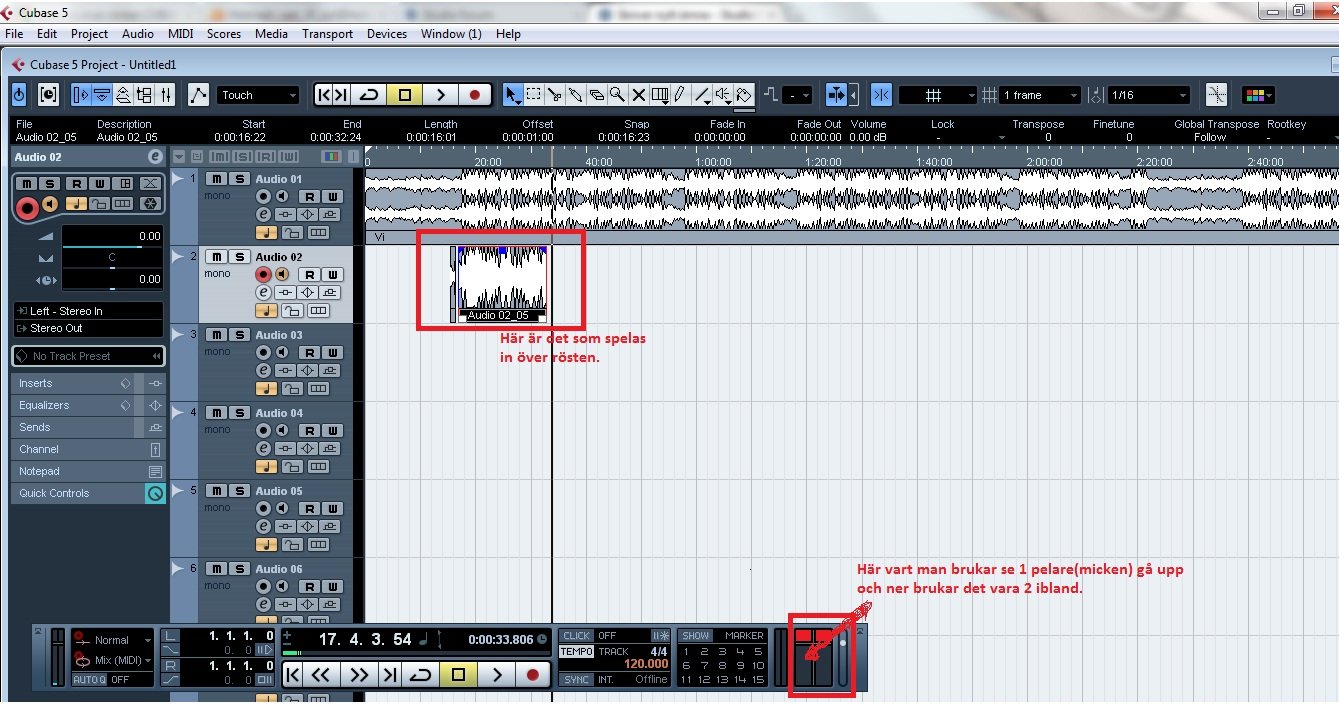Open the Project menu
This screenshot has width=1339, height=705.
coord(89,33)
